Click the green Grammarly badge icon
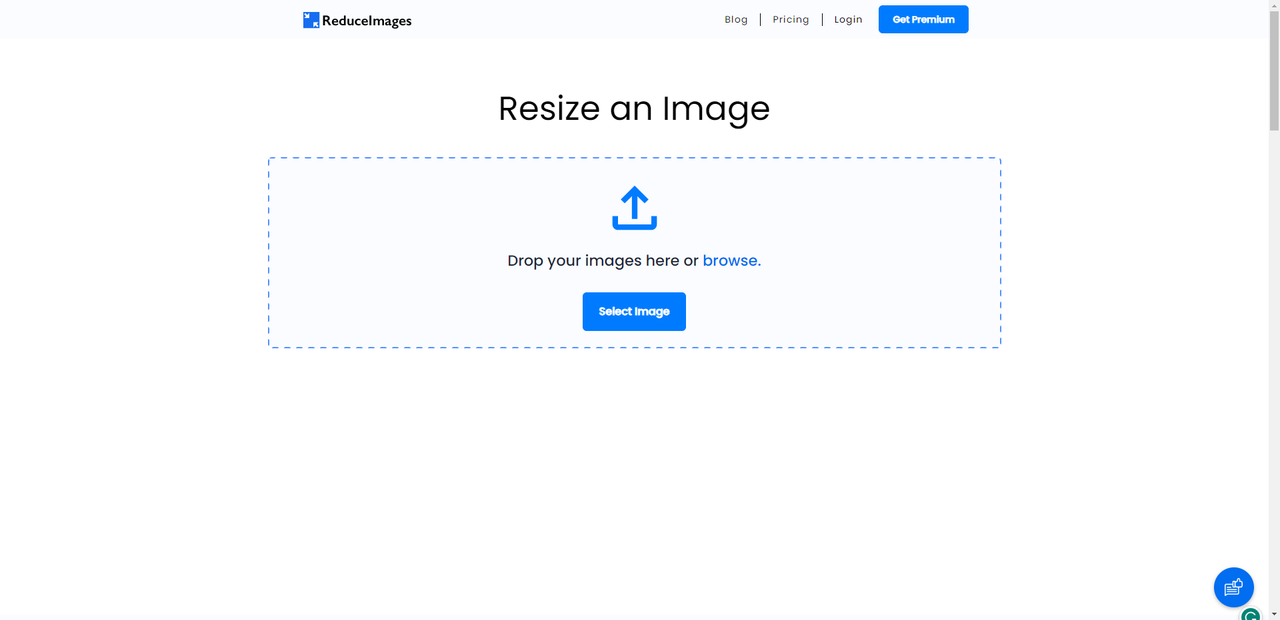The height and width of the screenshot is (620, 1280). 1251,614
